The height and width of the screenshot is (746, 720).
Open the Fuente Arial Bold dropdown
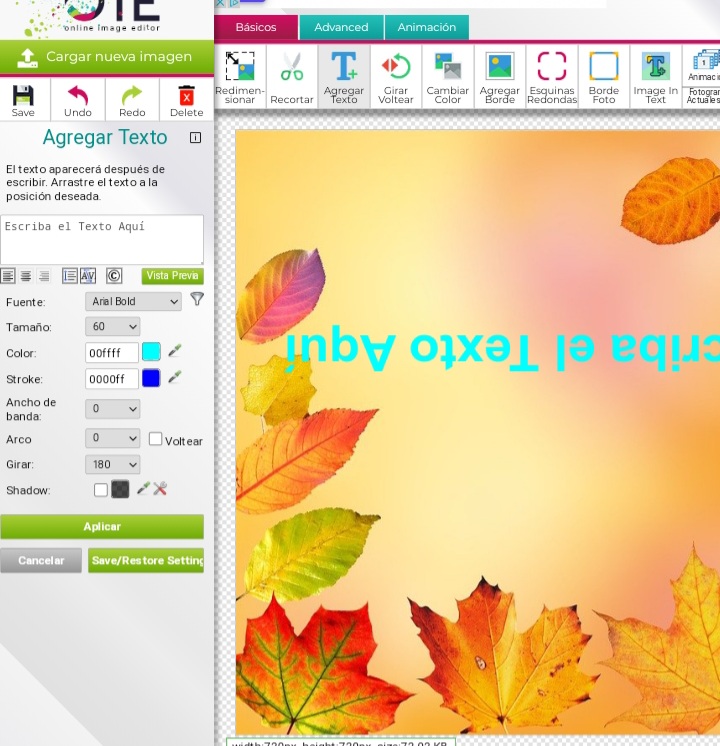(133, 301)
